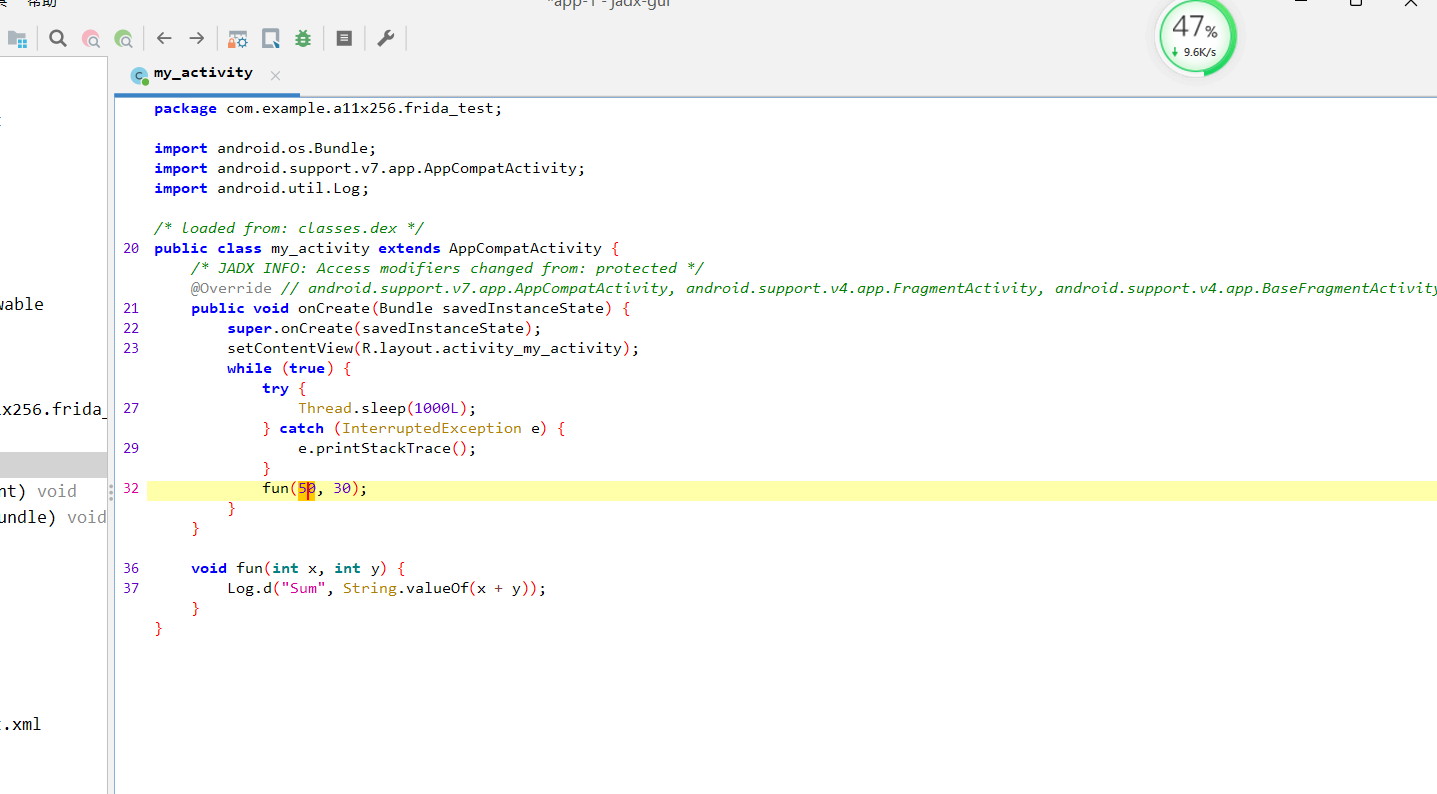Click setContentView line 23
Screen dimensions: 1437x794
(x=433, y=348)
